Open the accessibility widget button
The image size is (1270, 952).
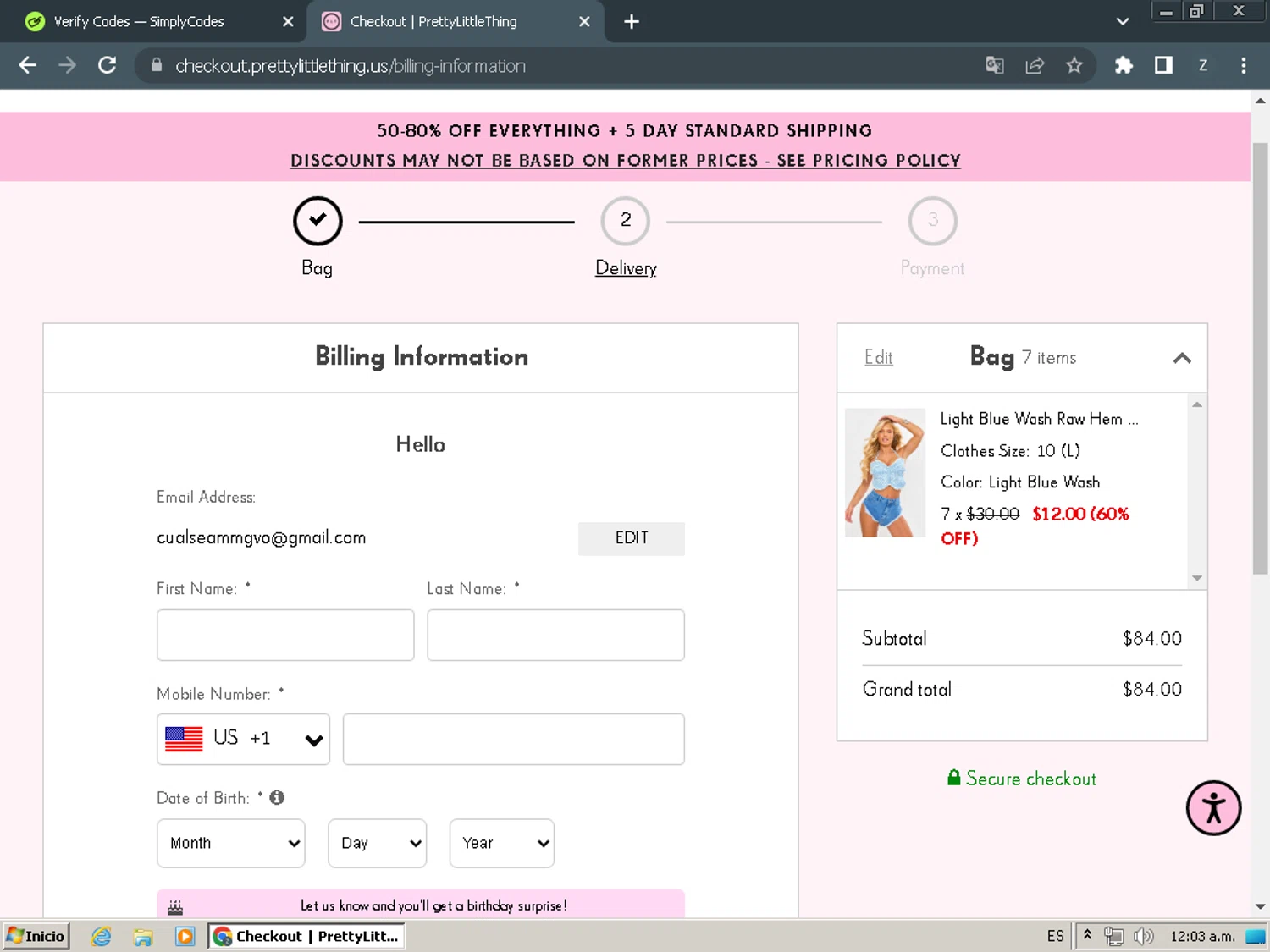click(x=1213, y=808)
